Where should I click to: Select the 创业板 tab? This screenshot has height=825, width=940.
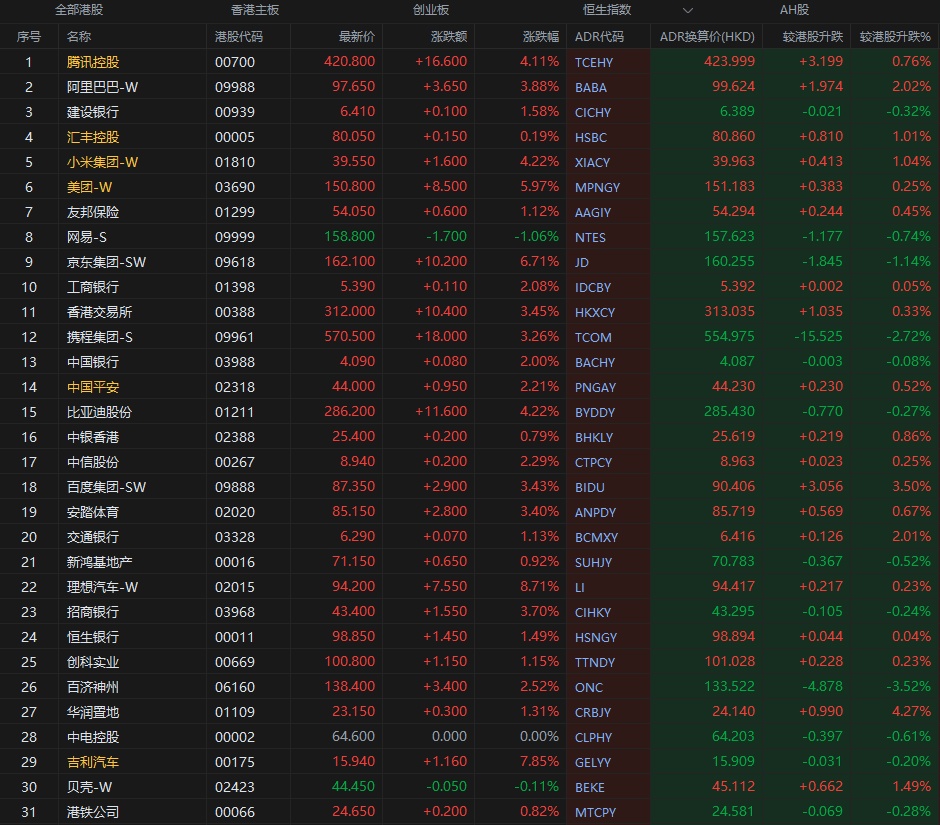(430, 10)
